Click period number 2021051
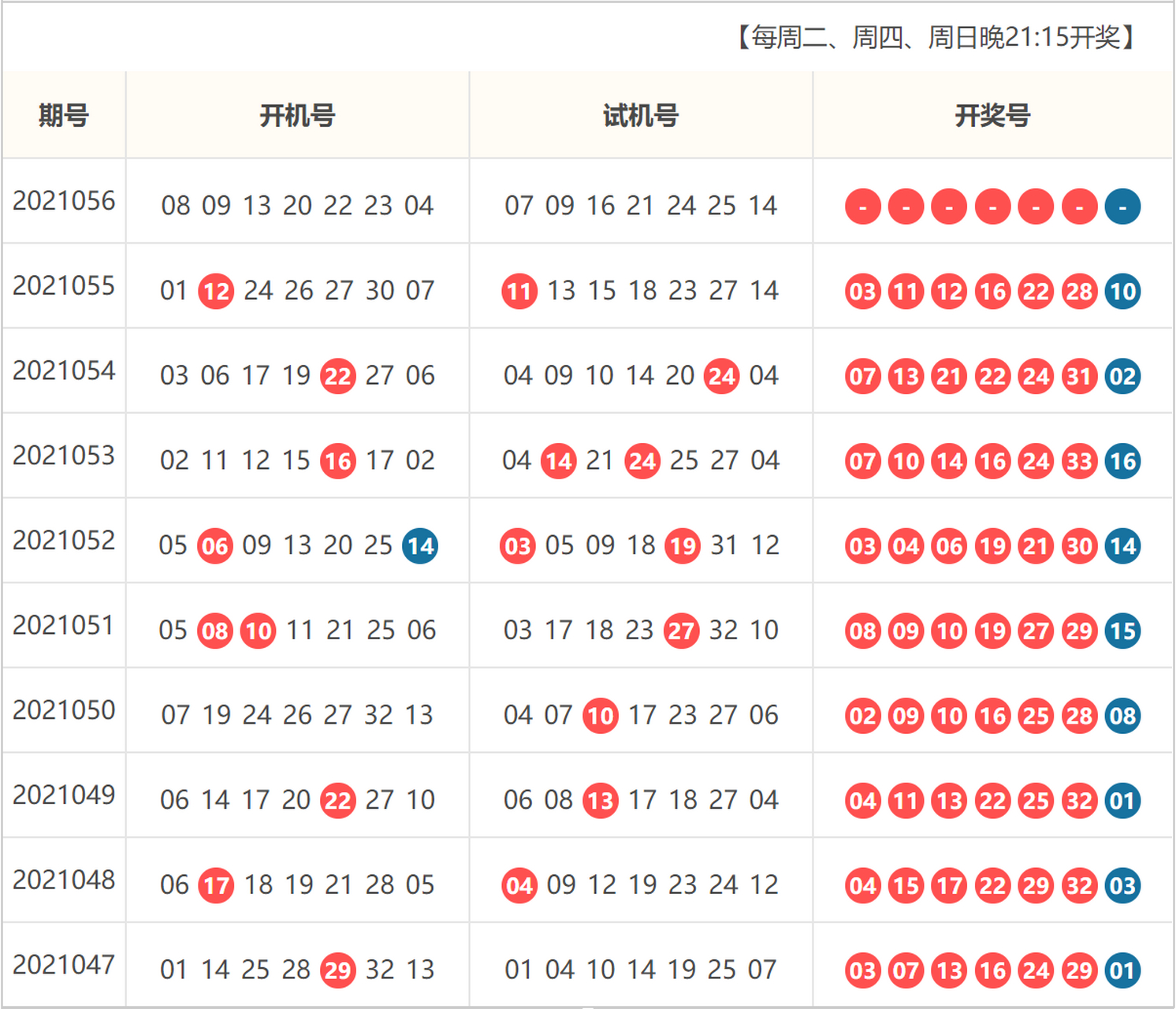Viewport: 1176px width, 1009px height. 64,626
